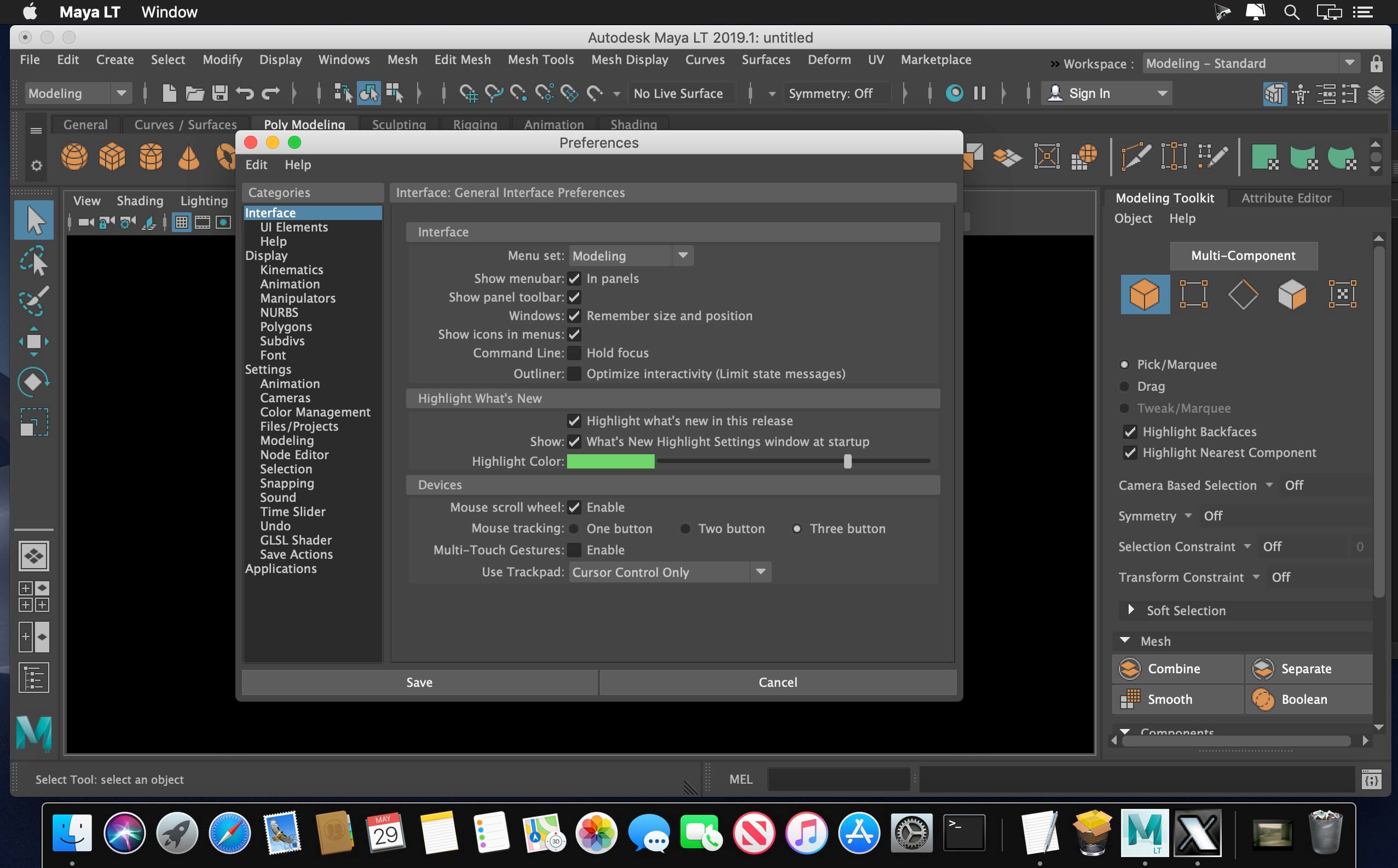Drag the Highlight Color green slider
This screenshot has width=1398, height=868.
click(x=848, y=461)
